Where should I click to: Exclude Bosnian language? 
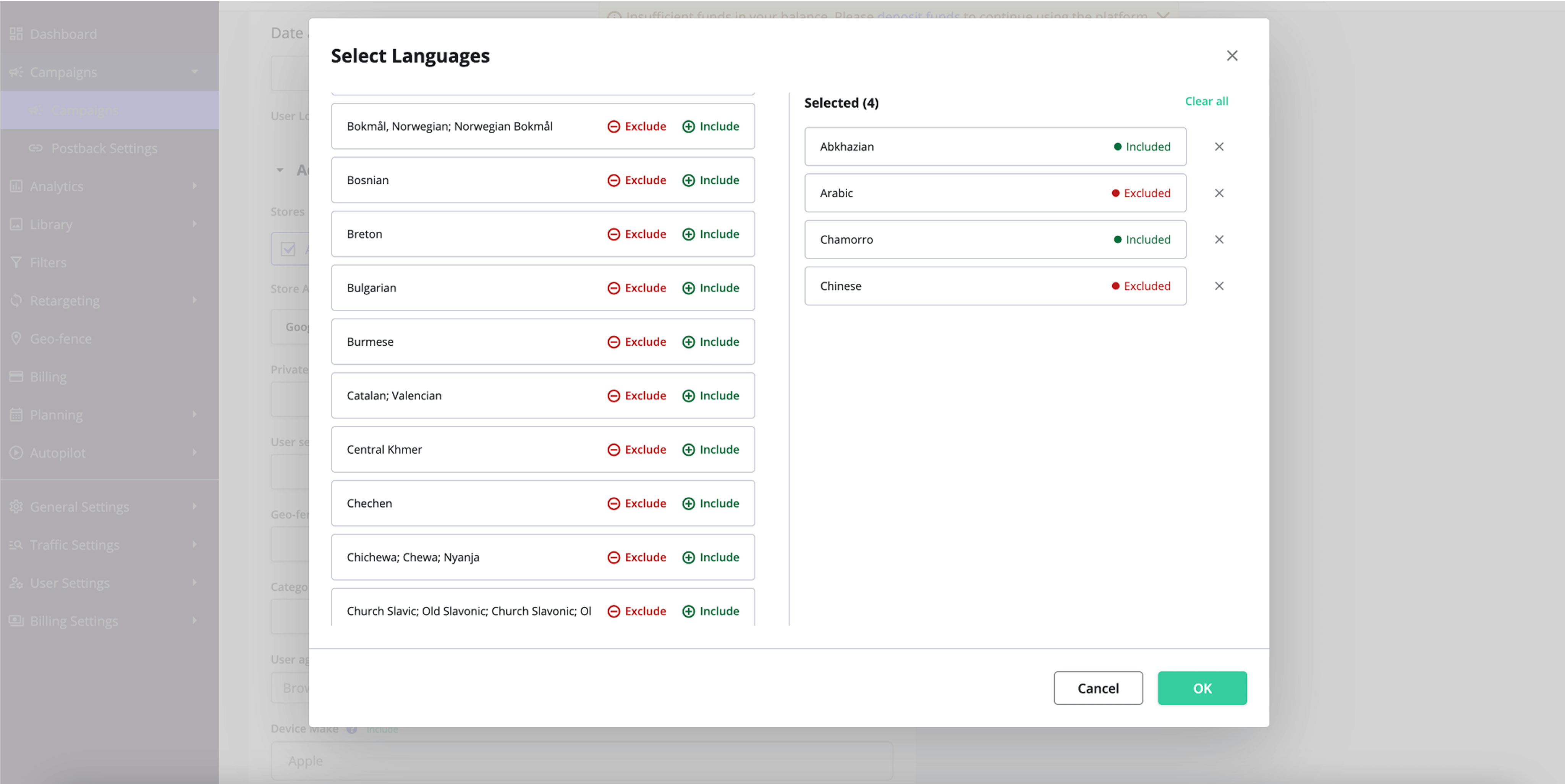click(637, 180)
